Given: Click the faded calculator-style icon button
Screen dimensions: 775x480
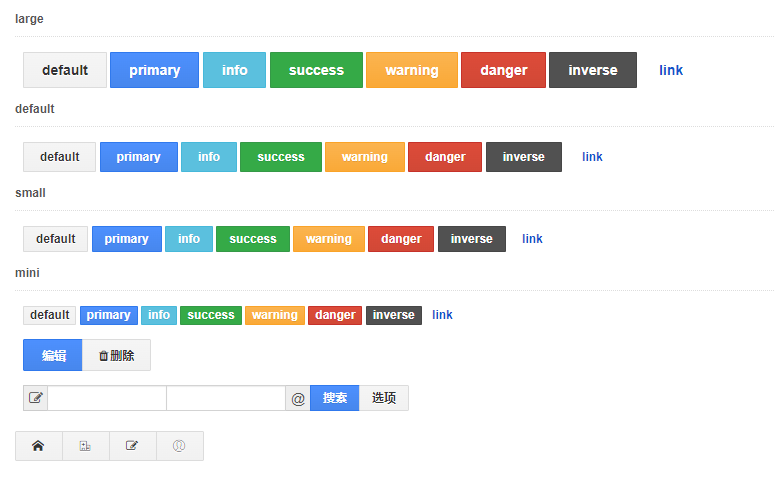Looking at the screenshot, I should click(86, 446).
